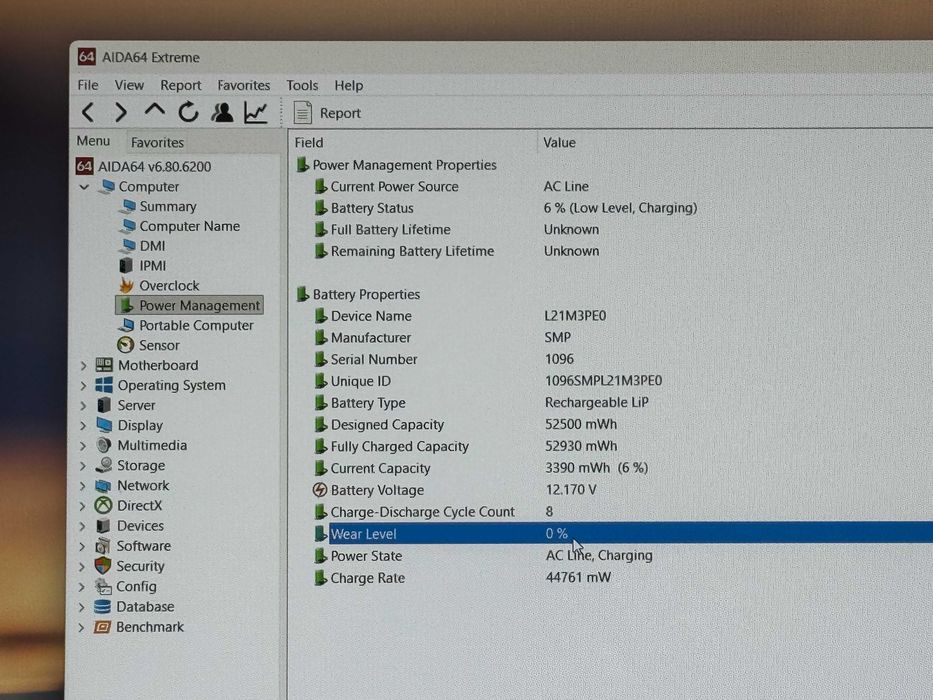933x700 pixels.
Task: Expand the Multimedia tree node
Action: [84, 446]
